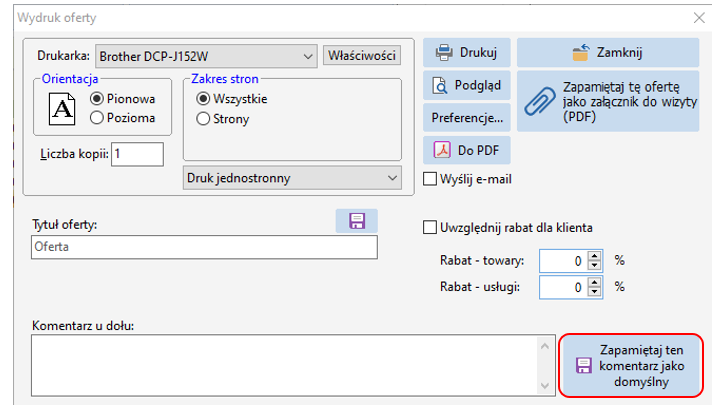713x405 pixels.
Task: Open print preview with Podgląd
Action: 467,85
